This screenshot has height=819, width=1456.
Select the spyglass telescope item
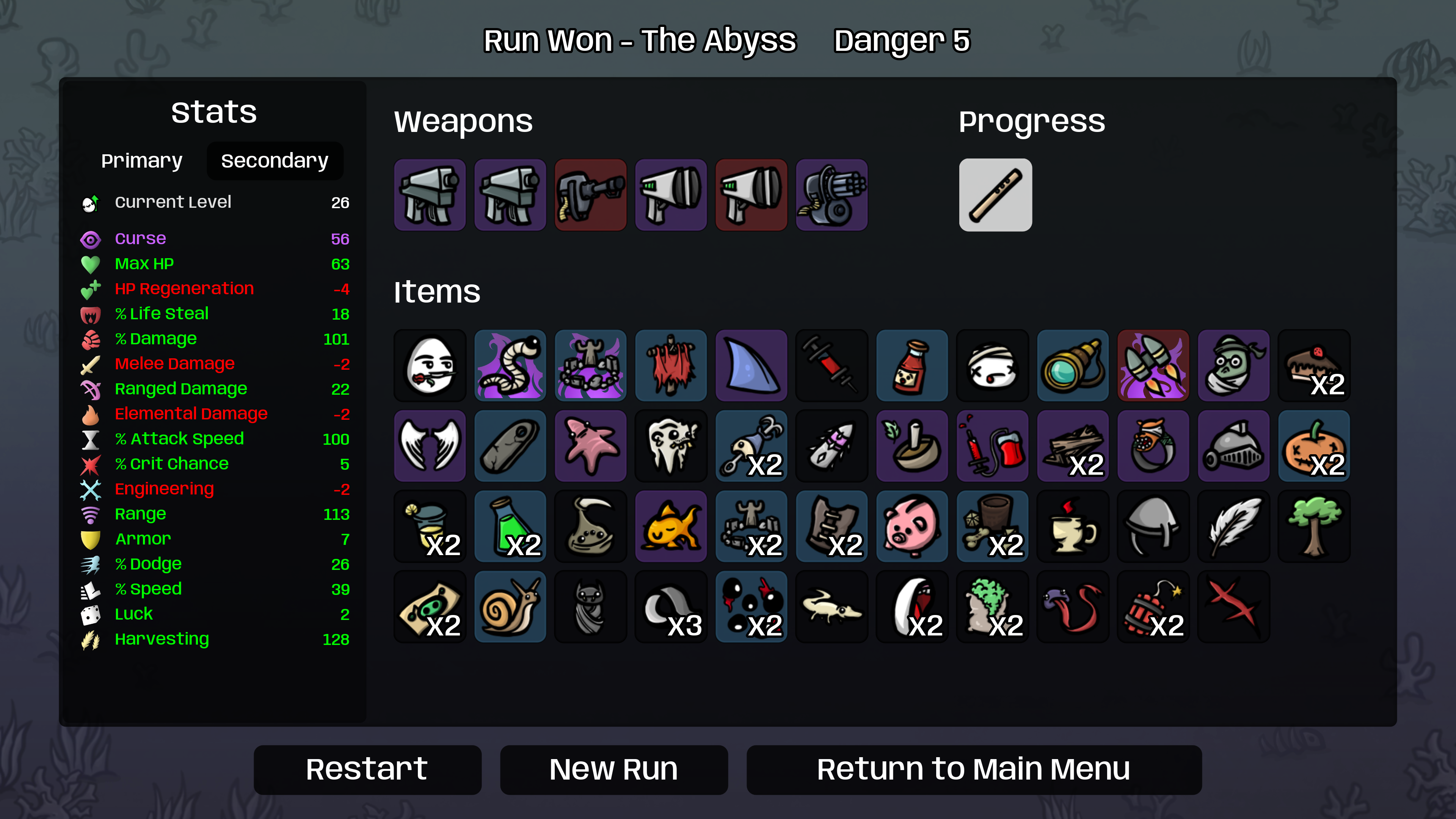tap(1073, 366)
